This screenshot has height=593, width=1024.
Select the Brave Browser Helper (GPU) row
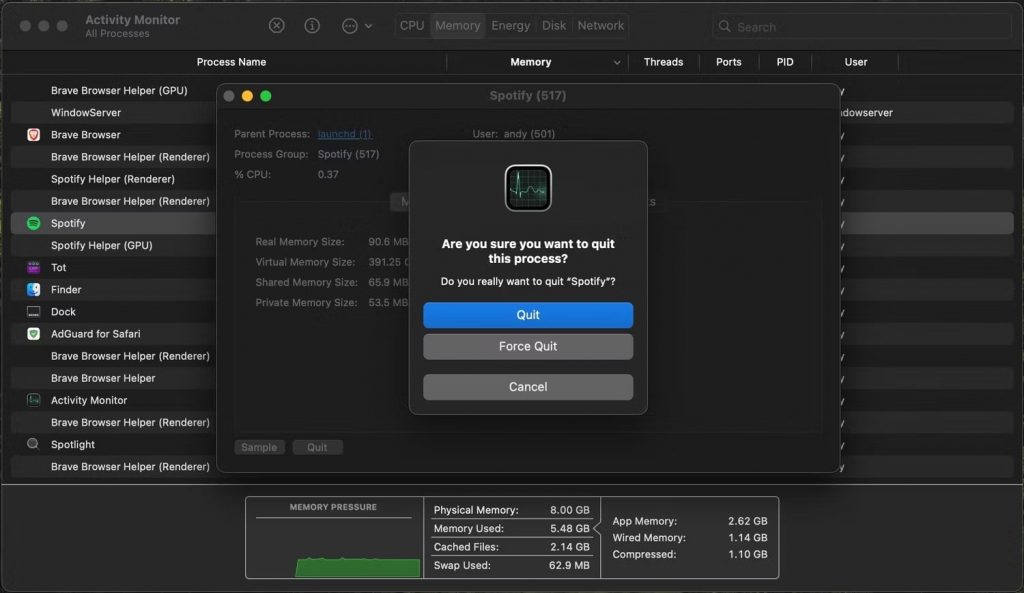[x=119, y=91]
